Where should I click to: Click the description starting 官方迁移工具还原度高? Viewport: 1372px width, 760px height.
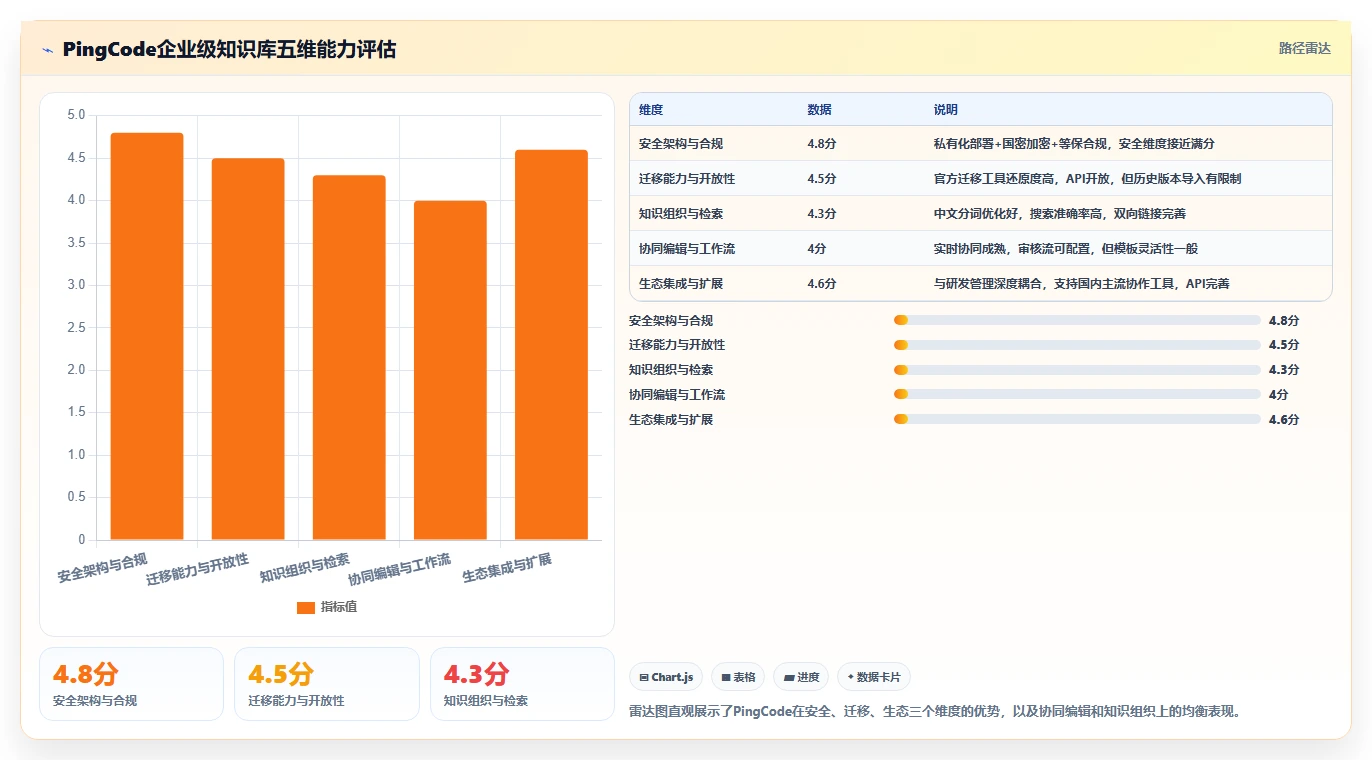point(1087,179)
